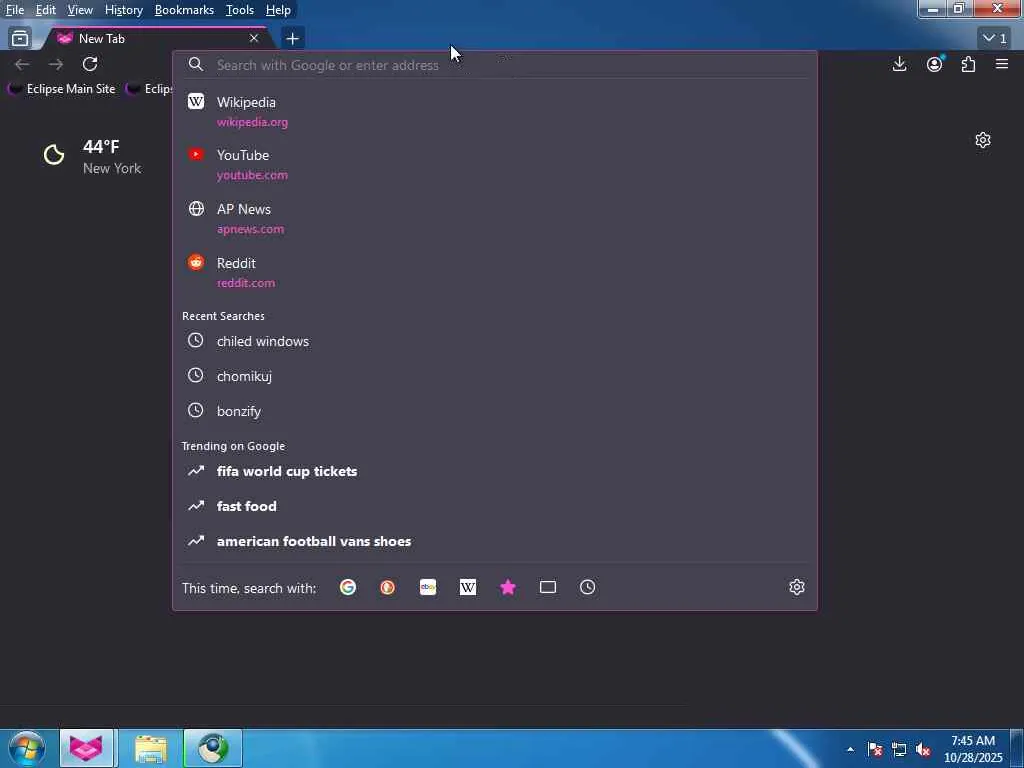Search this time with DuckDuckGo
The height and width of the screenshot is (768, 1024).
coord(388,587)
